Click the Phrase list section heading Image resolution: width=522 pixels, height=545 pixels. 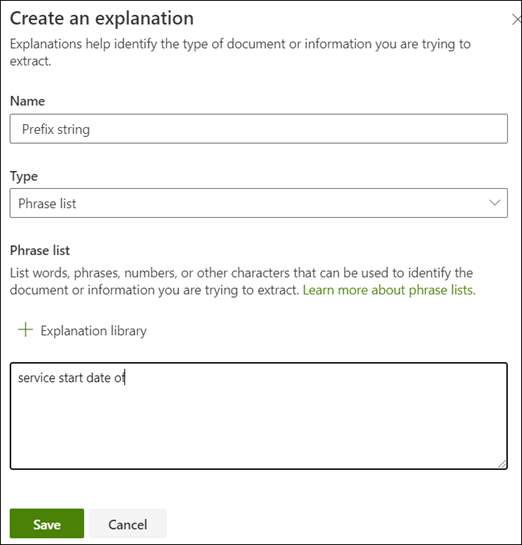coord(40,250)
